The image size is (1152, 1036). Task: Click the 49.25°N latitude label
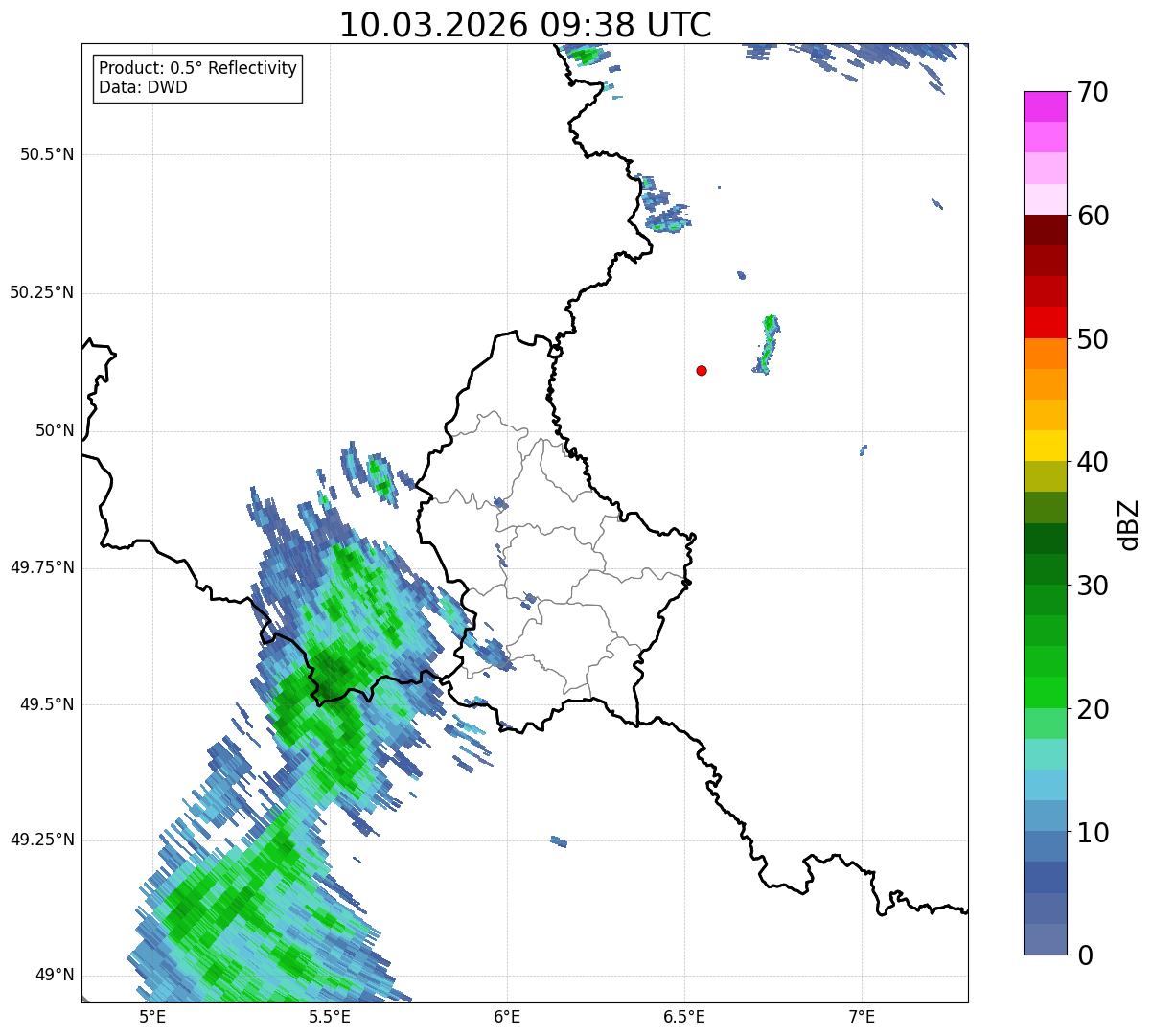(x=42, y=840)
